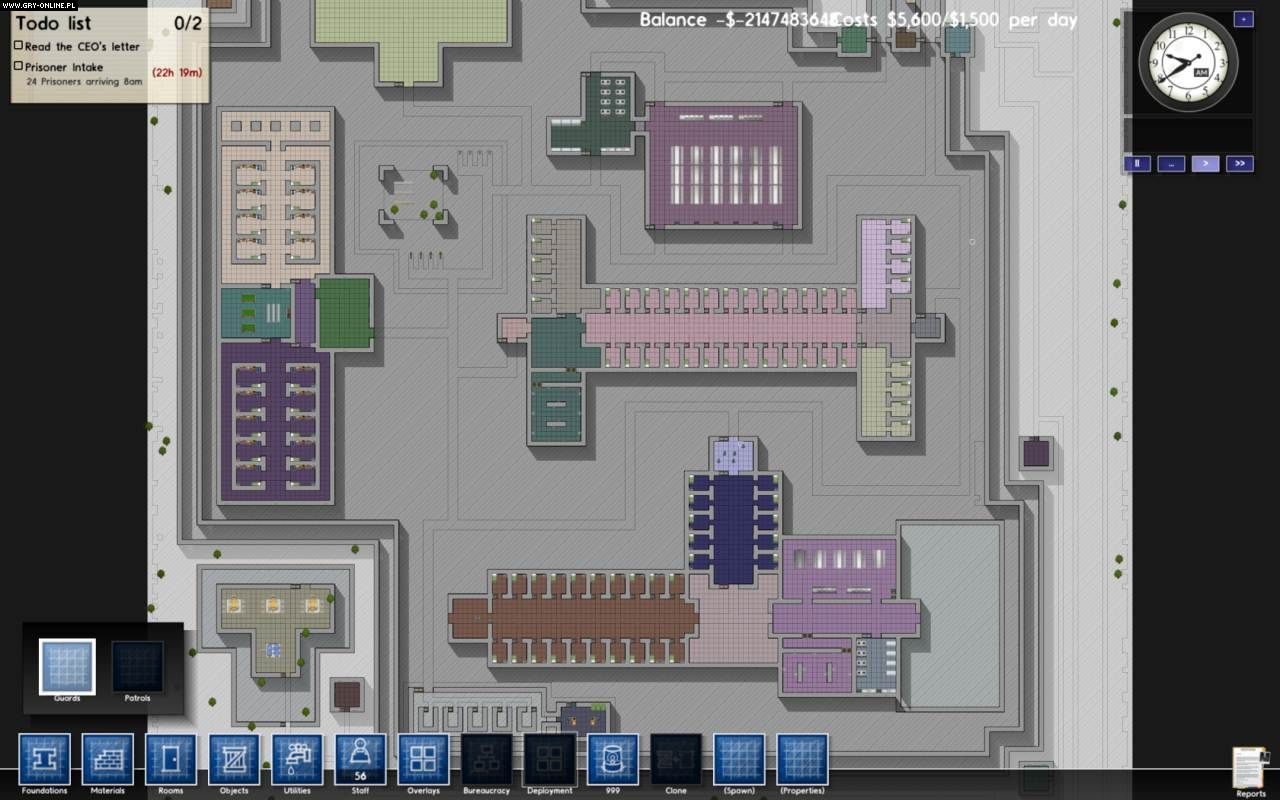Screen dimensions: 1280x800
Task: Expand the clock panel with plus button
Action: pyautogui.click(x=1243, y=19)
